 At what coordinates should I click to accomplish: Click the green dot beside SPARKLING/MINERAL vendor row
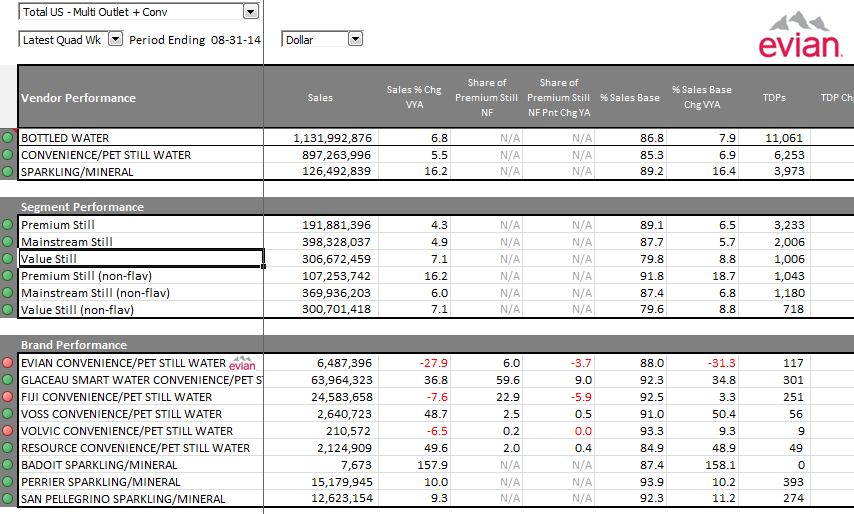tap(8, 172)
